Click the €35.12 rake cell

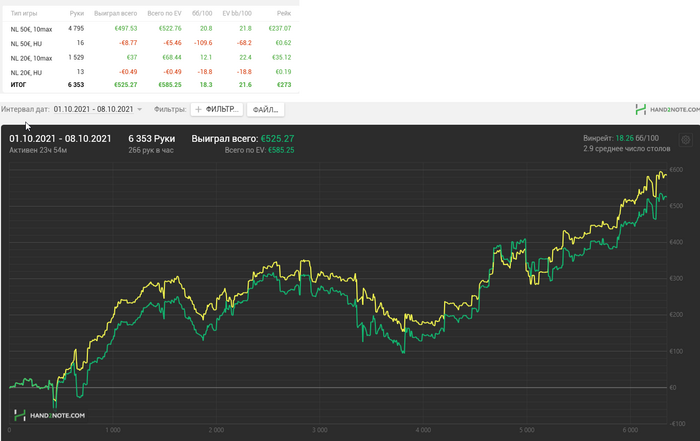tap(282, 57)
